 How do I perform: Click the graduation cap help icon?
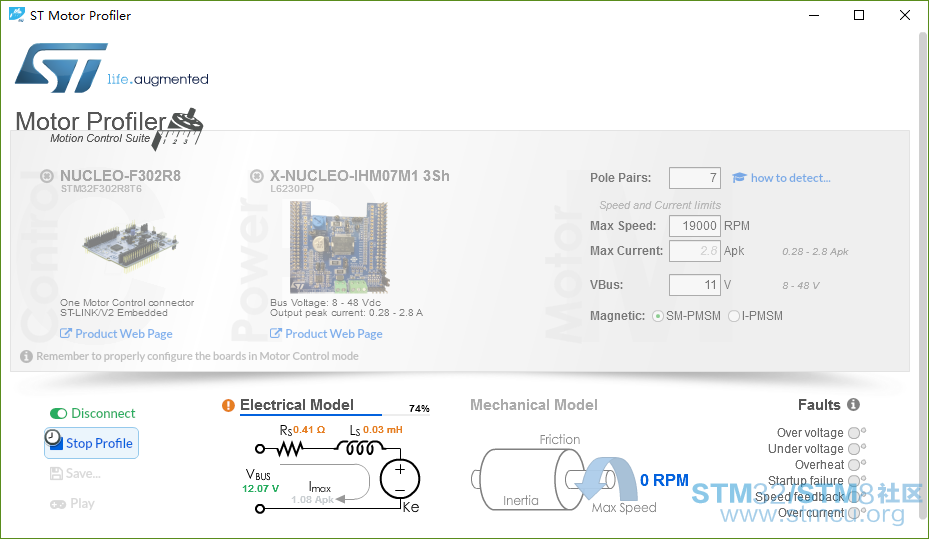tap(739, 178)
